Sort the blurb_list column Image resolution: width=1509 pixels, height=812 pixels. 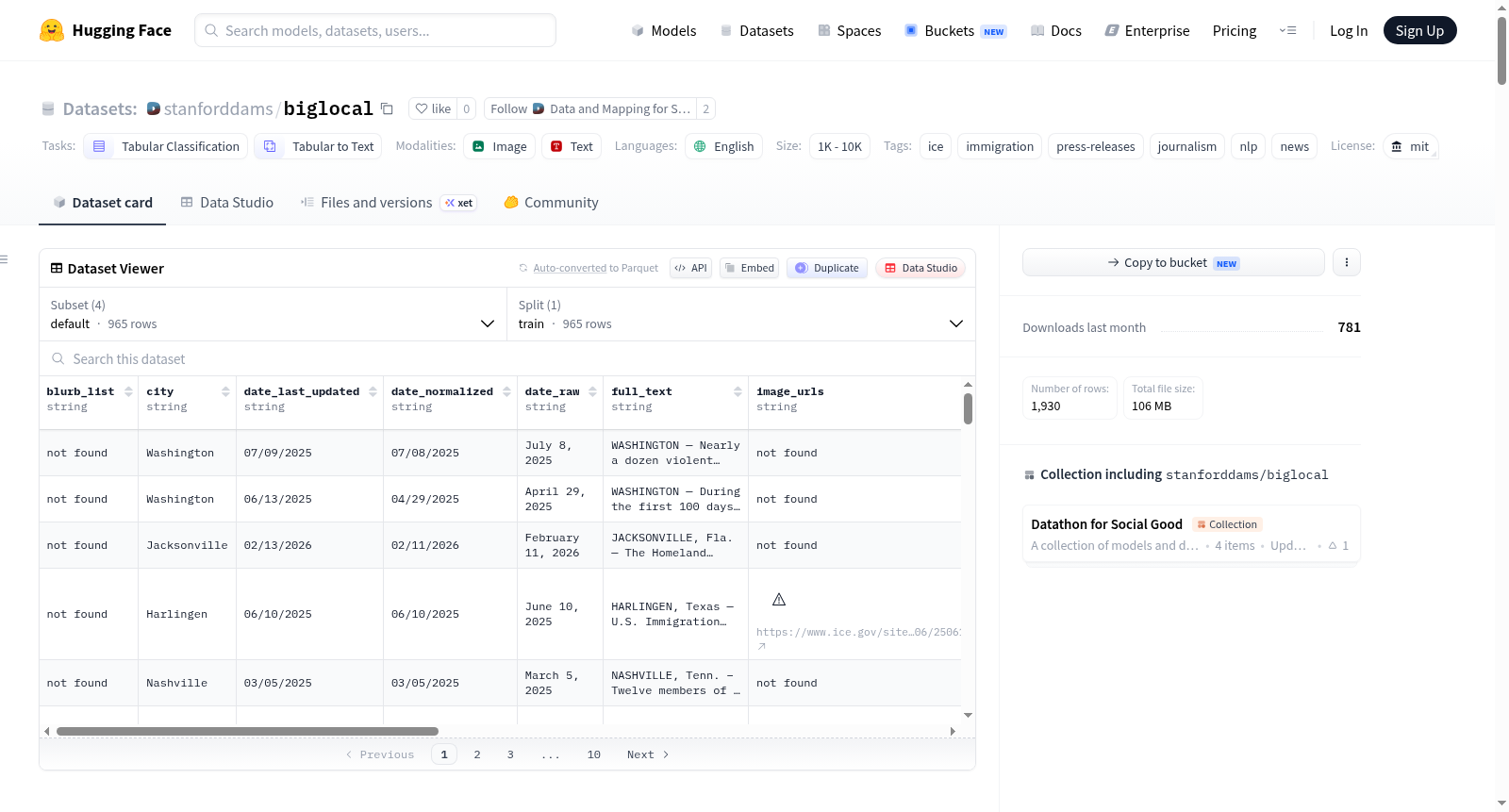pos(128,391)
